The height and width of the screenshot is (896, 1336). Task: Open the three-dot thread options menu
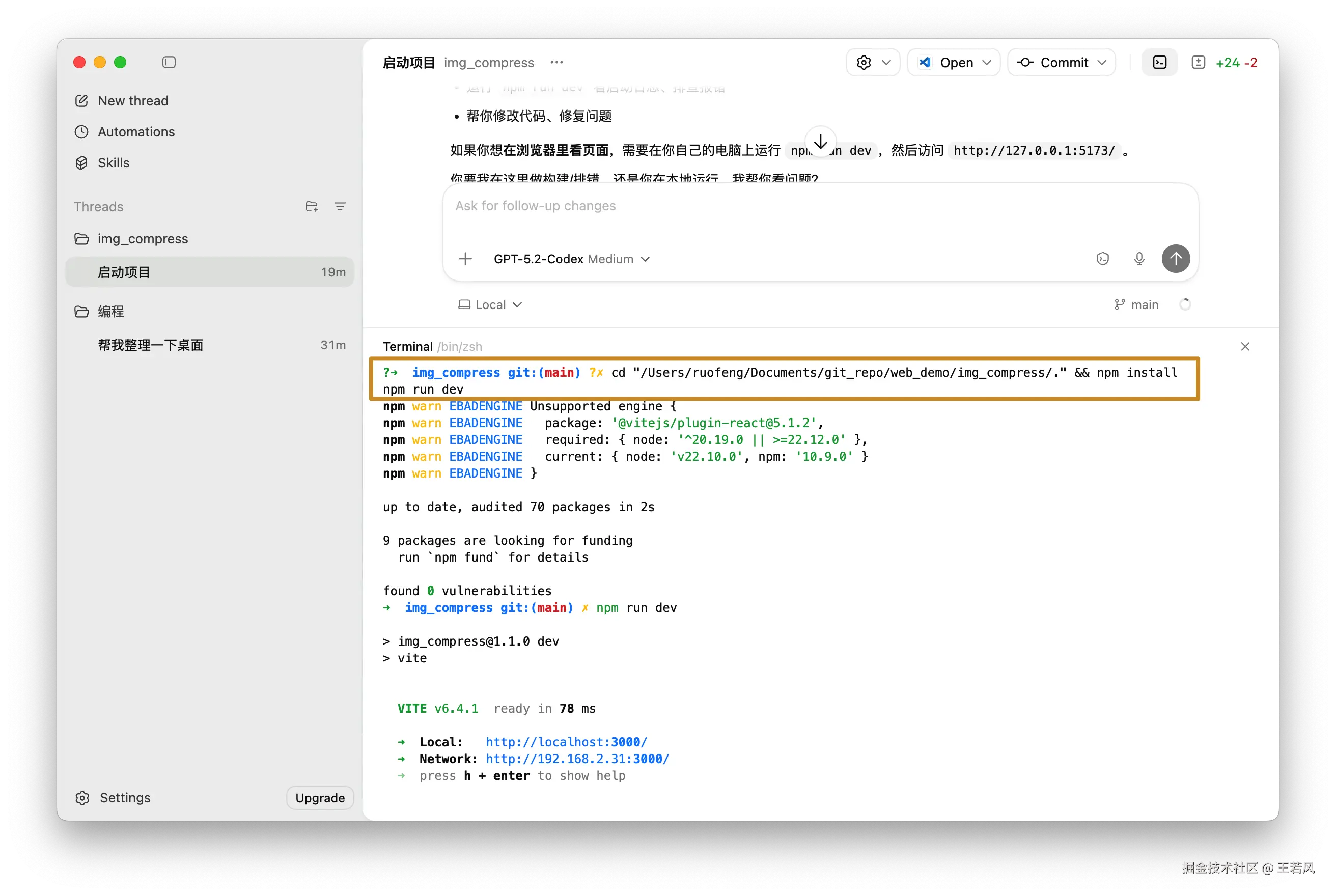[x=556, y=62]
